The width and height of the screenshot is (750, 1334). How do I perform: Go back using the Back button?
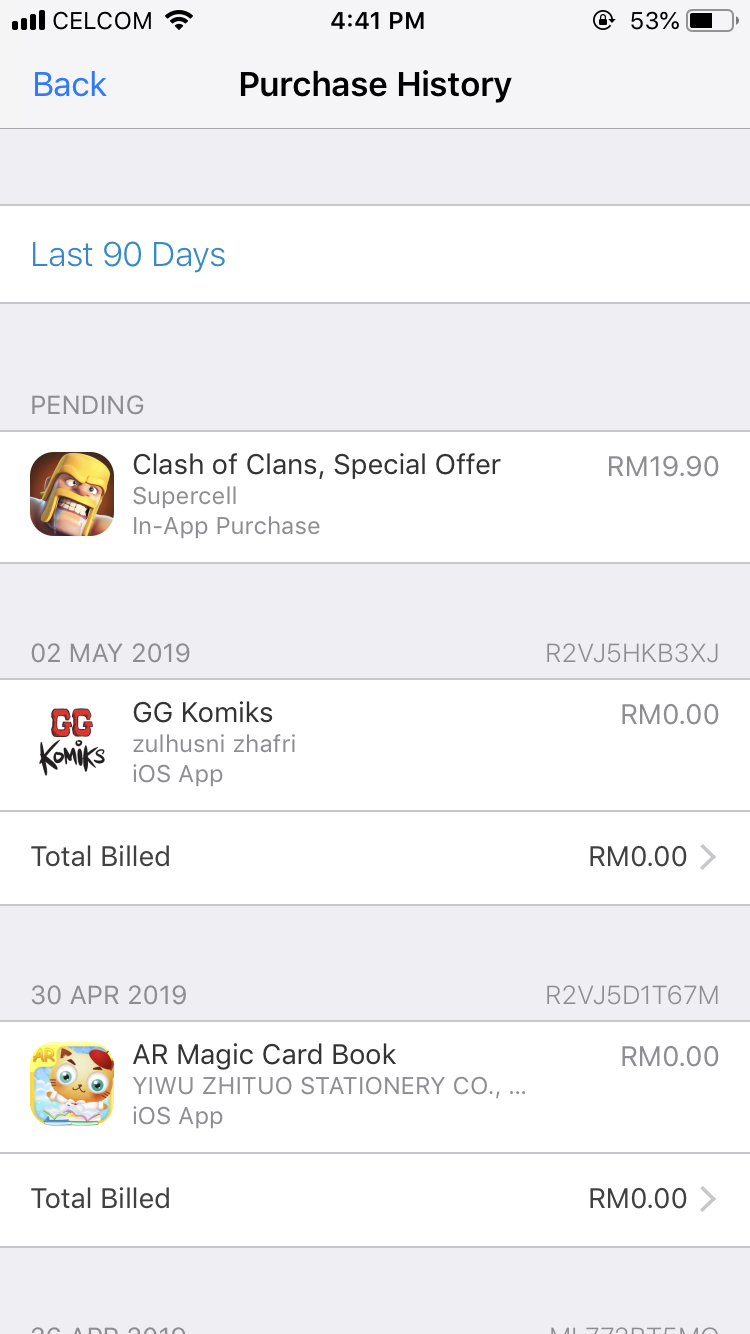click(70, 85)
